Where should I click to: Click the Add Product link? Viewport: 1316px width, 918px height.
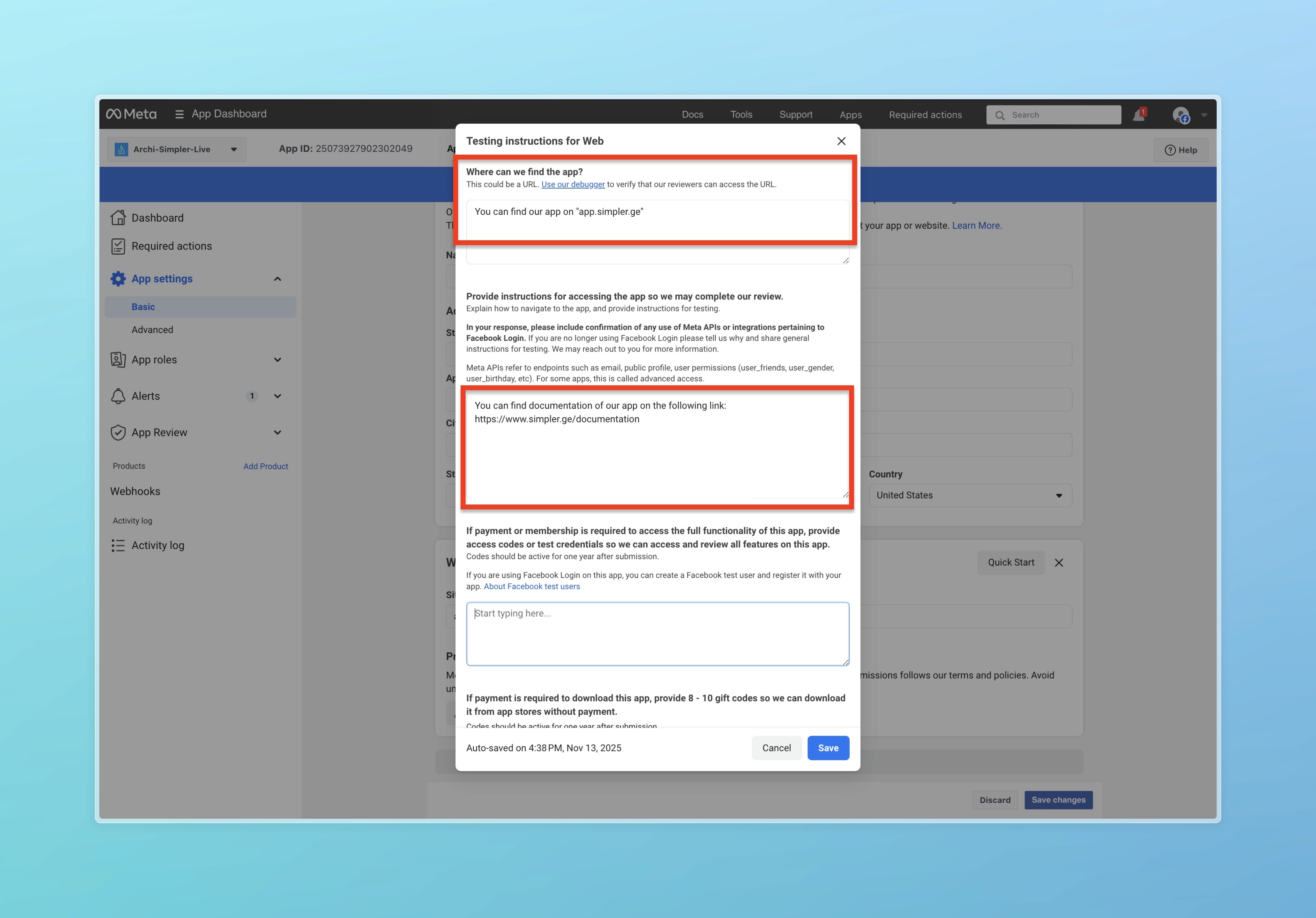pos(265,466)
